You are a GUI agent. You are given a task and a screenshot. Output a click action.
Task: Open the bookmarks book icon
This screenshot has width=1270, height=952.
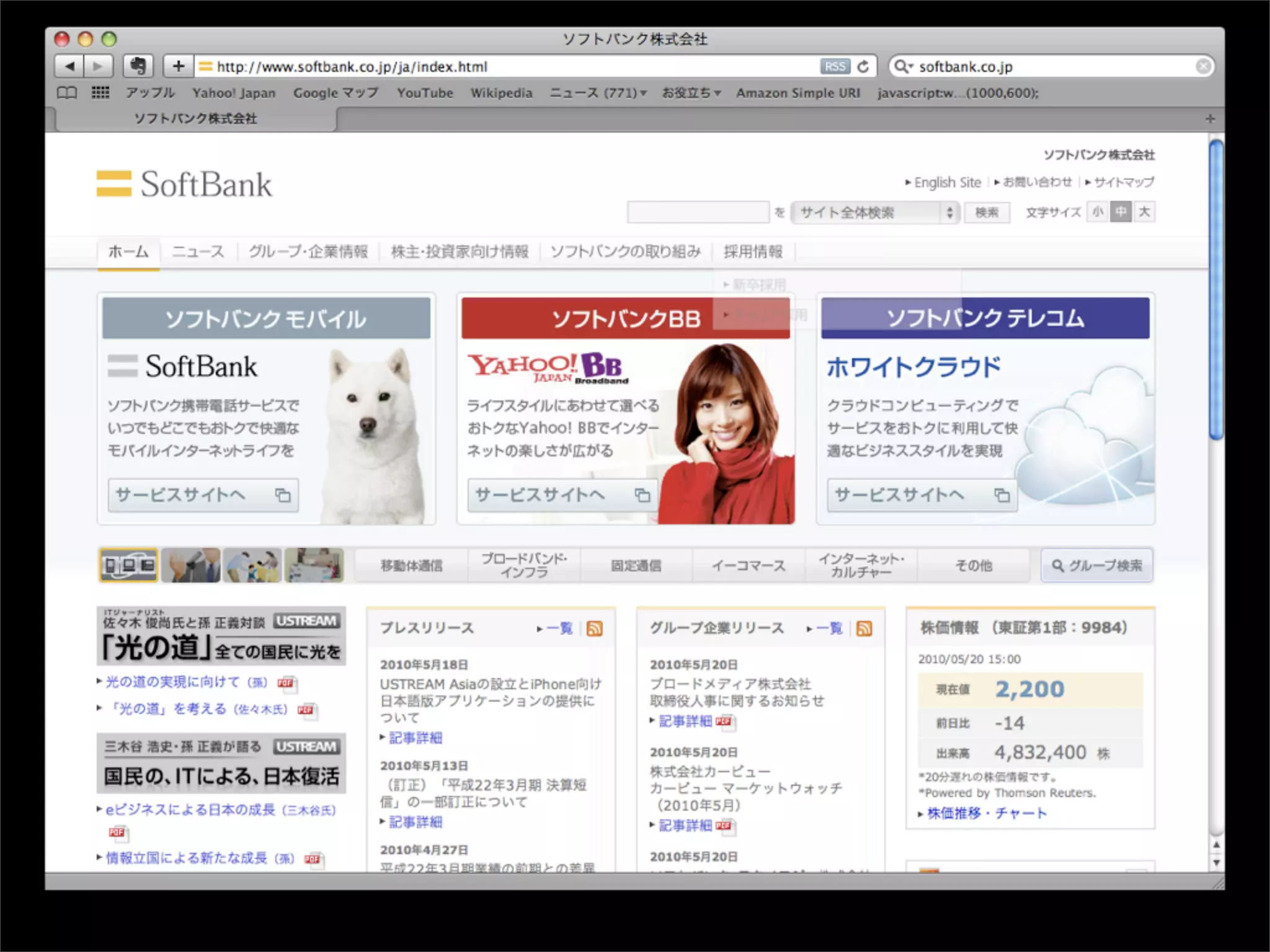tap(67, 93)
